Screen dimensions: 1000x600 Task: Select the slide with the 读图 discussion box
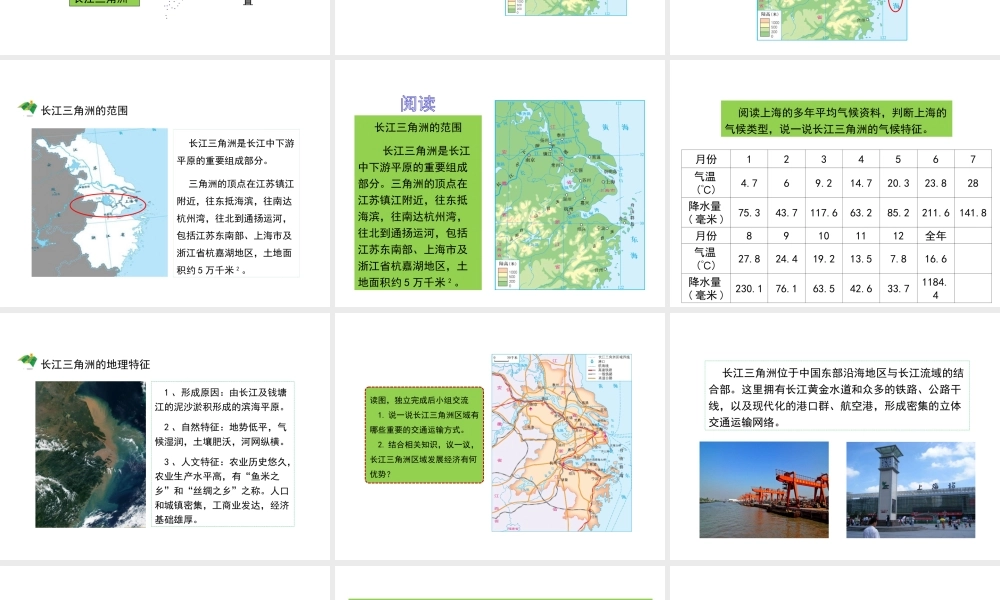coord(500,436)
